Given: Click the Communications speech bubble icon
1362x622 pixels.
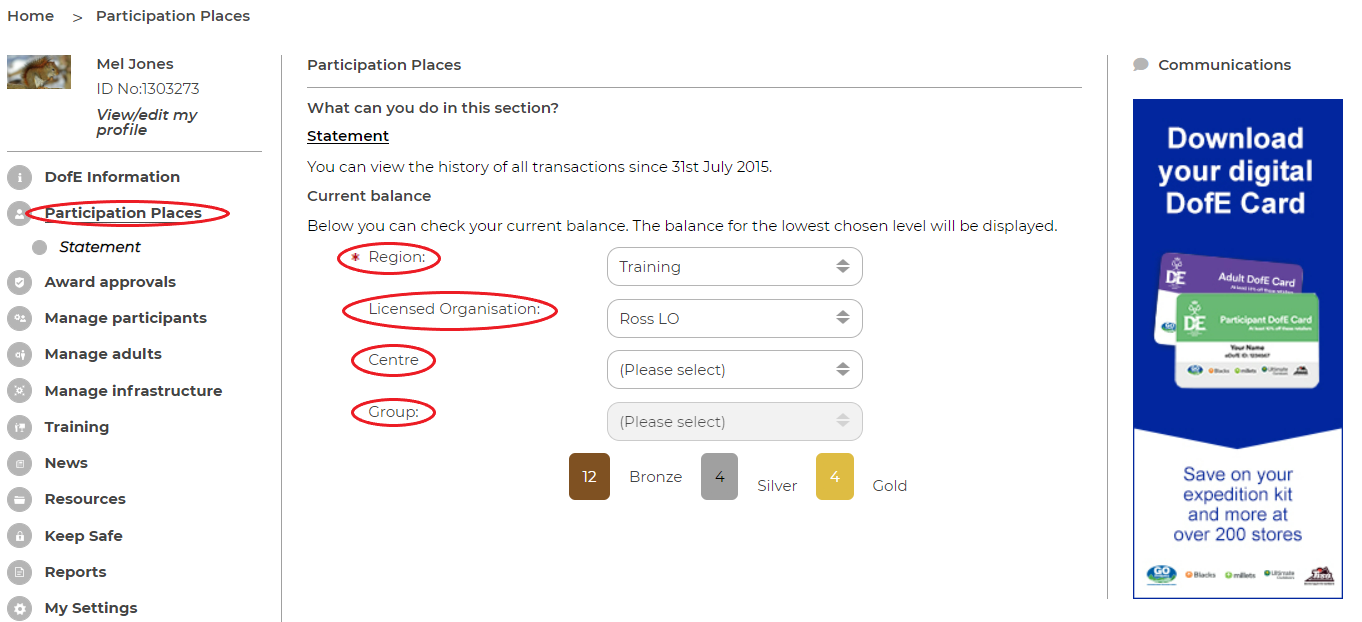Looking at the screenshot, I should [1141, 65].
